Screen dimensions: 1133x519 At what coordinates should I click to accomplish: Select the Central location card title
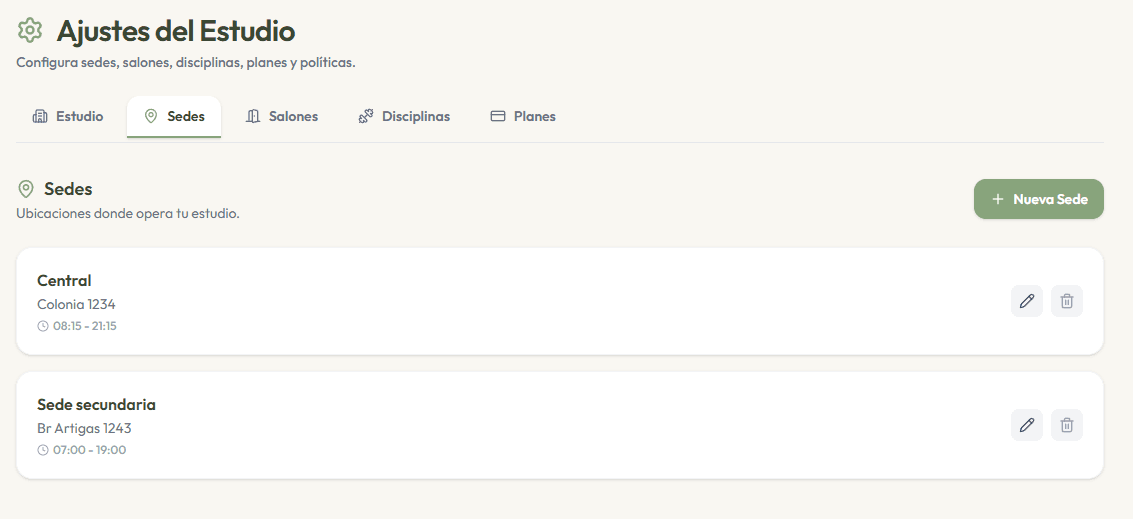[x=64, y=280]
